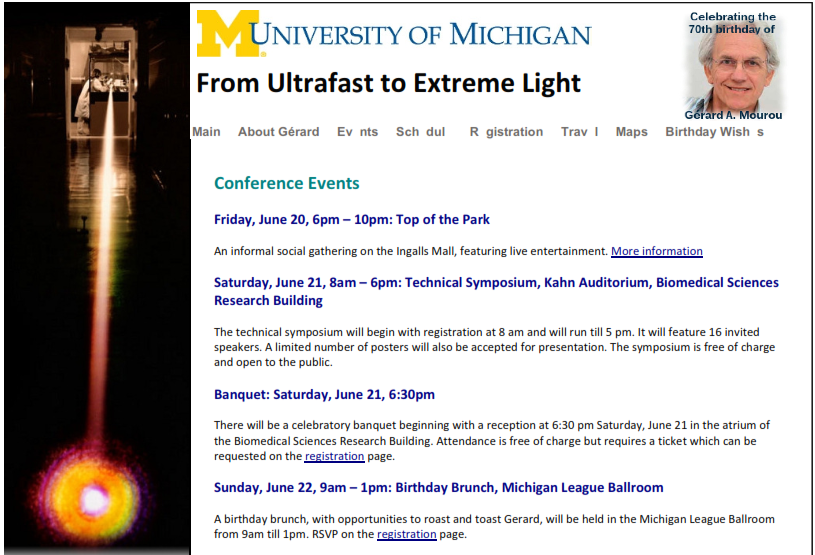Click the Birthday Brunch event heading
The width and height of the screenshot is (815, 555).
pos(439,487)
